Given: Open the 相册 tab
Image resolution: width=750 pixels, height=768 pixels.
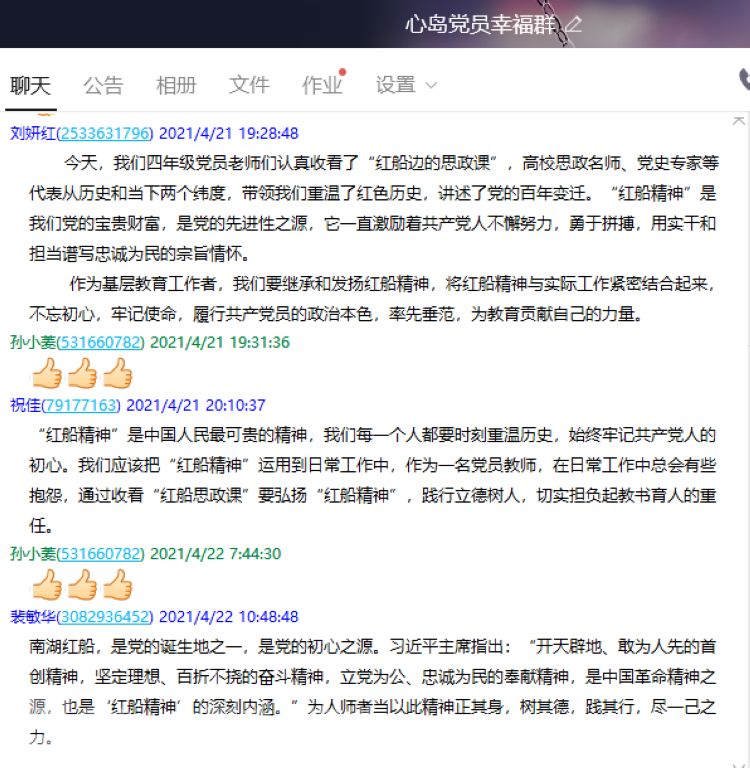Looking at the screenshot, I should (176, 85).
